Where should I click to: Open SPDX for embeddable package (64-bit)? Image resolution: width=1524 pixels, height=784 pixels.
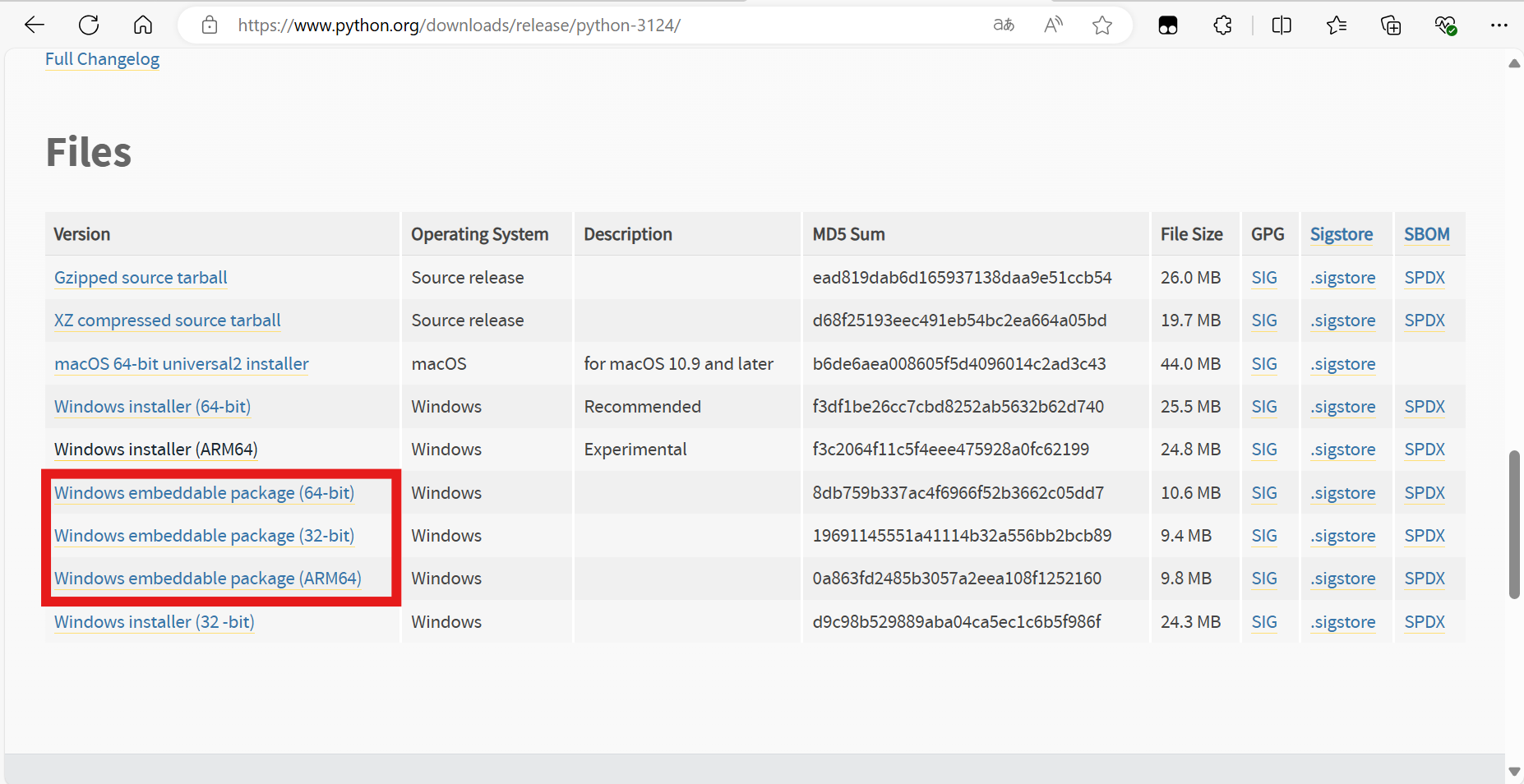click(x=1425, y=493)
